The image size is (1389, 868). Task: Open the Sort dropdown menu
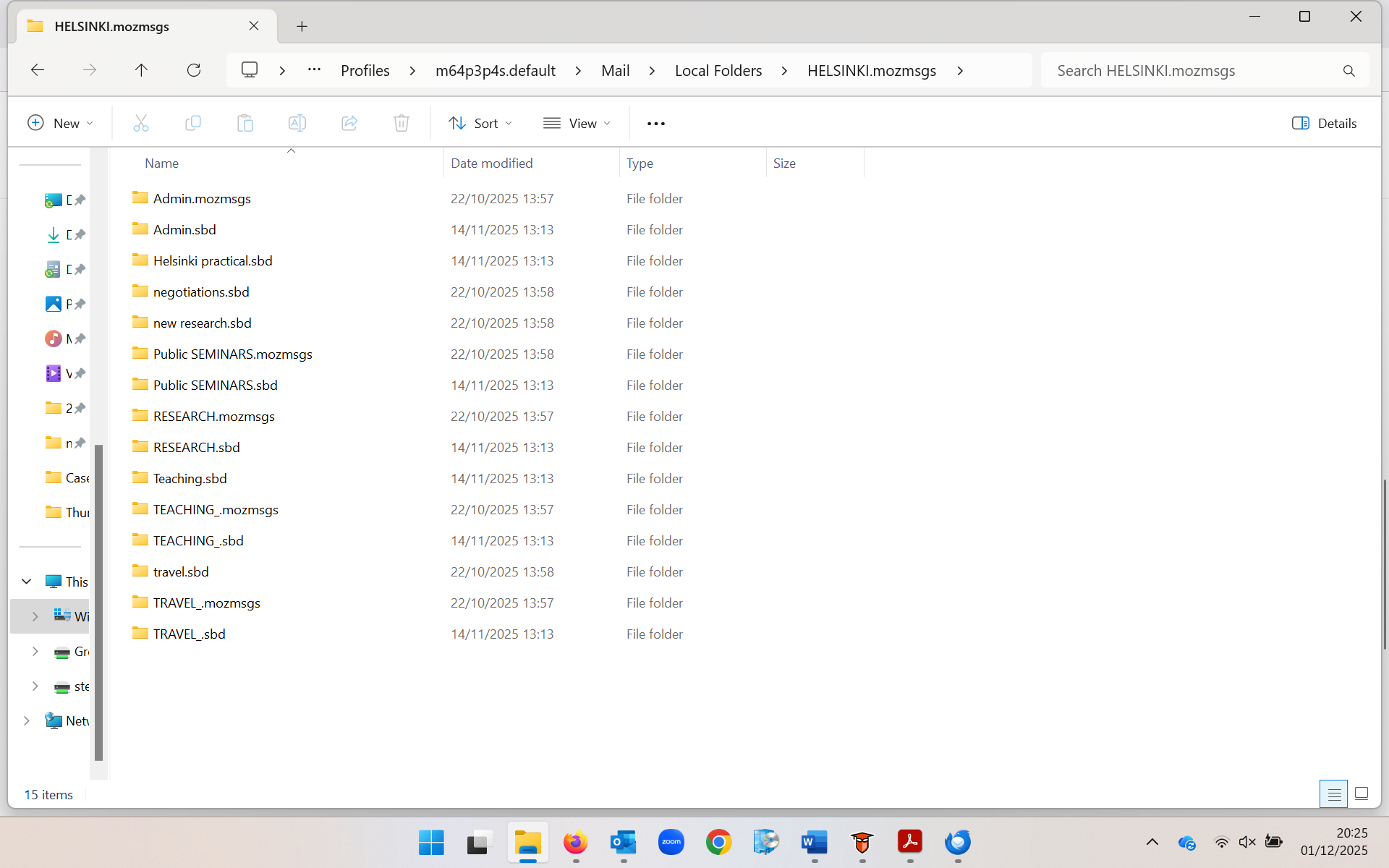[480, 123]
